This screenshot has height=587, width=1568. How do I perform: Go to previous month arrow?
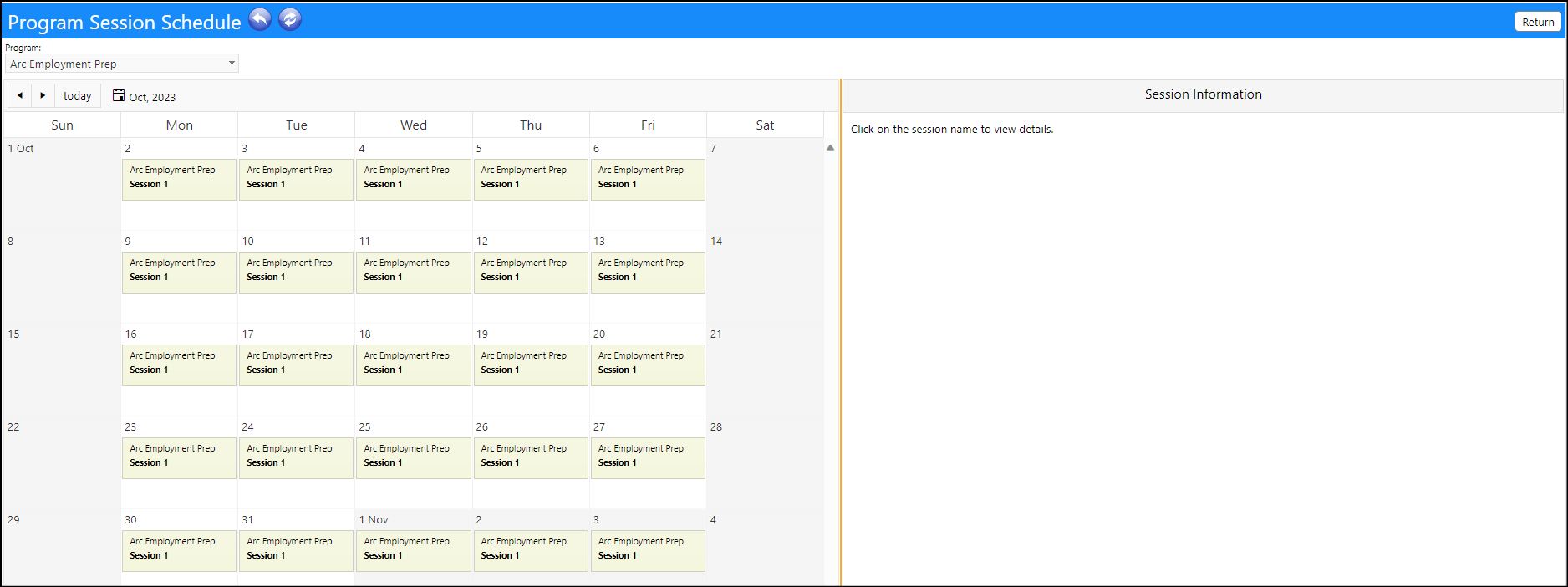[x=20, y=95]
